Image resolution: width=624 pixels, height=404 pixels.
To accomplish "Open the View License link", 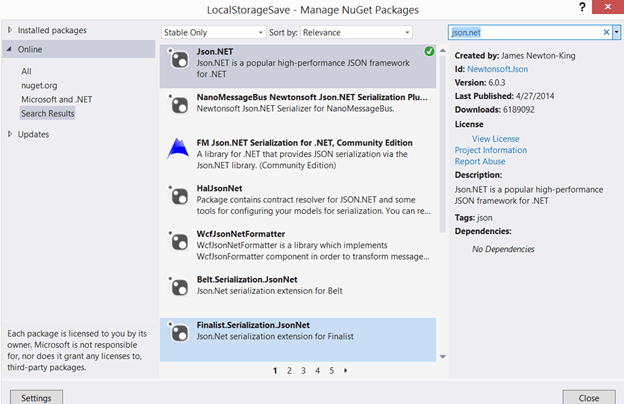I will click(x=495, y=138).
